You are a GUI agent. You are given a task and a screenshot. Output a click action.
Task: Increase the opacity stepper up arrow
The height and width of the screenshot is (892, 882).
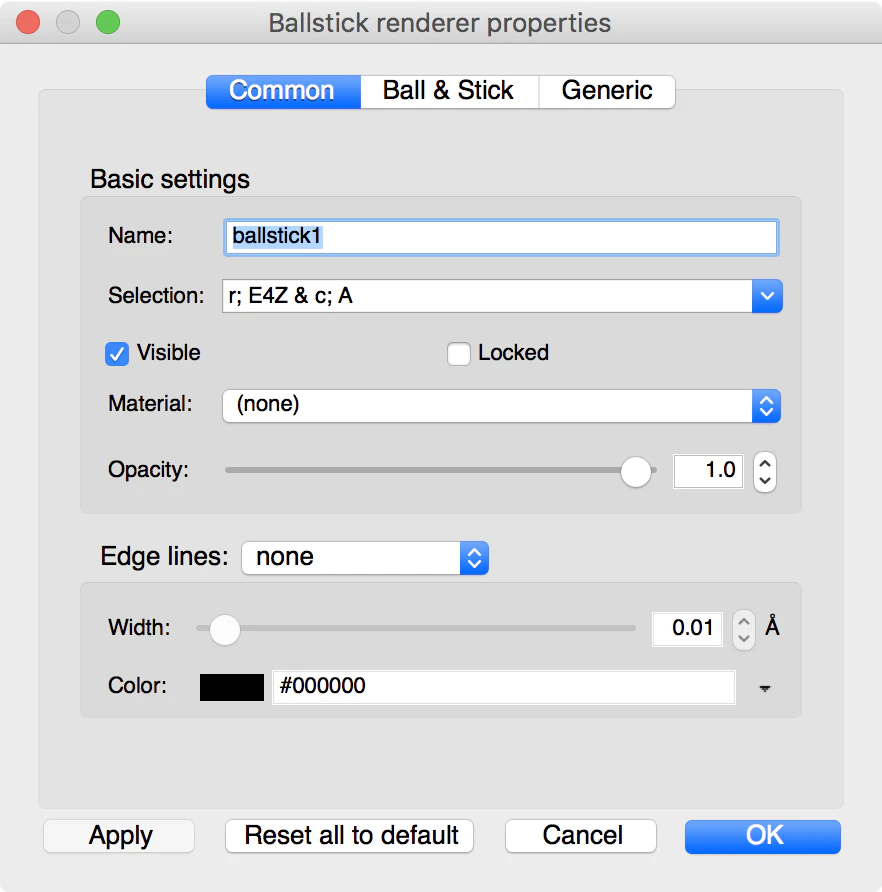click(765, 464)
